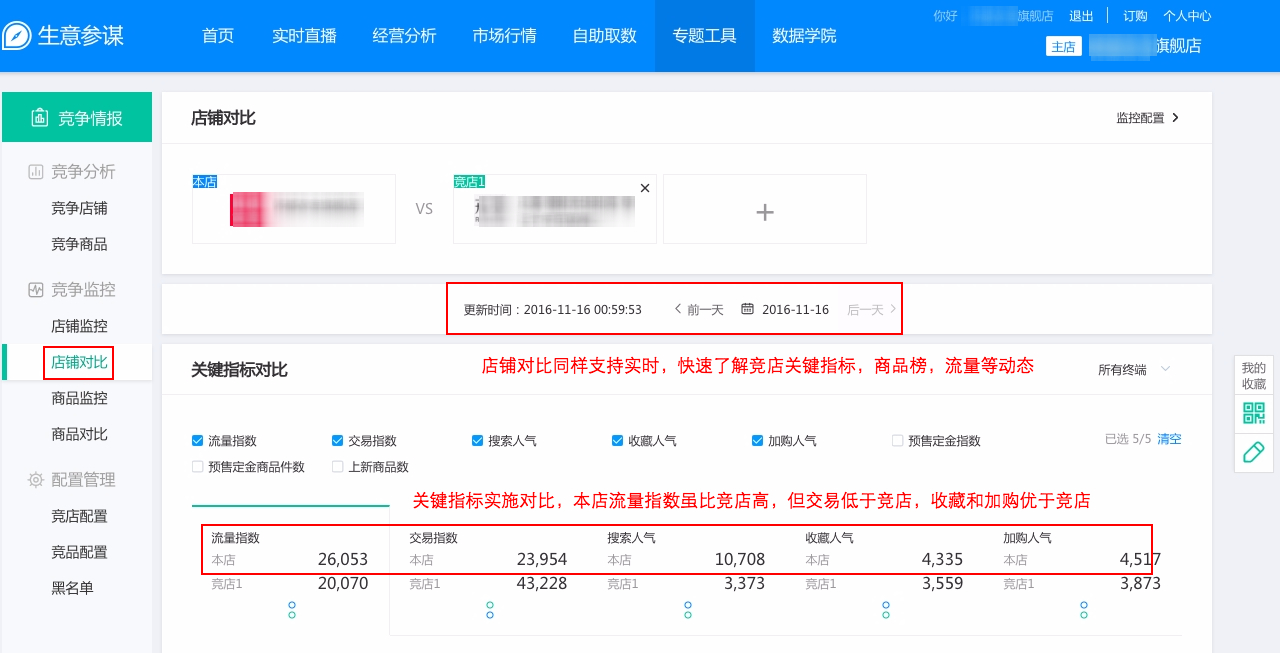Switch to the 市场行情 menu tab
This screenshot has width=1280, height=653.
pos(504,35)
